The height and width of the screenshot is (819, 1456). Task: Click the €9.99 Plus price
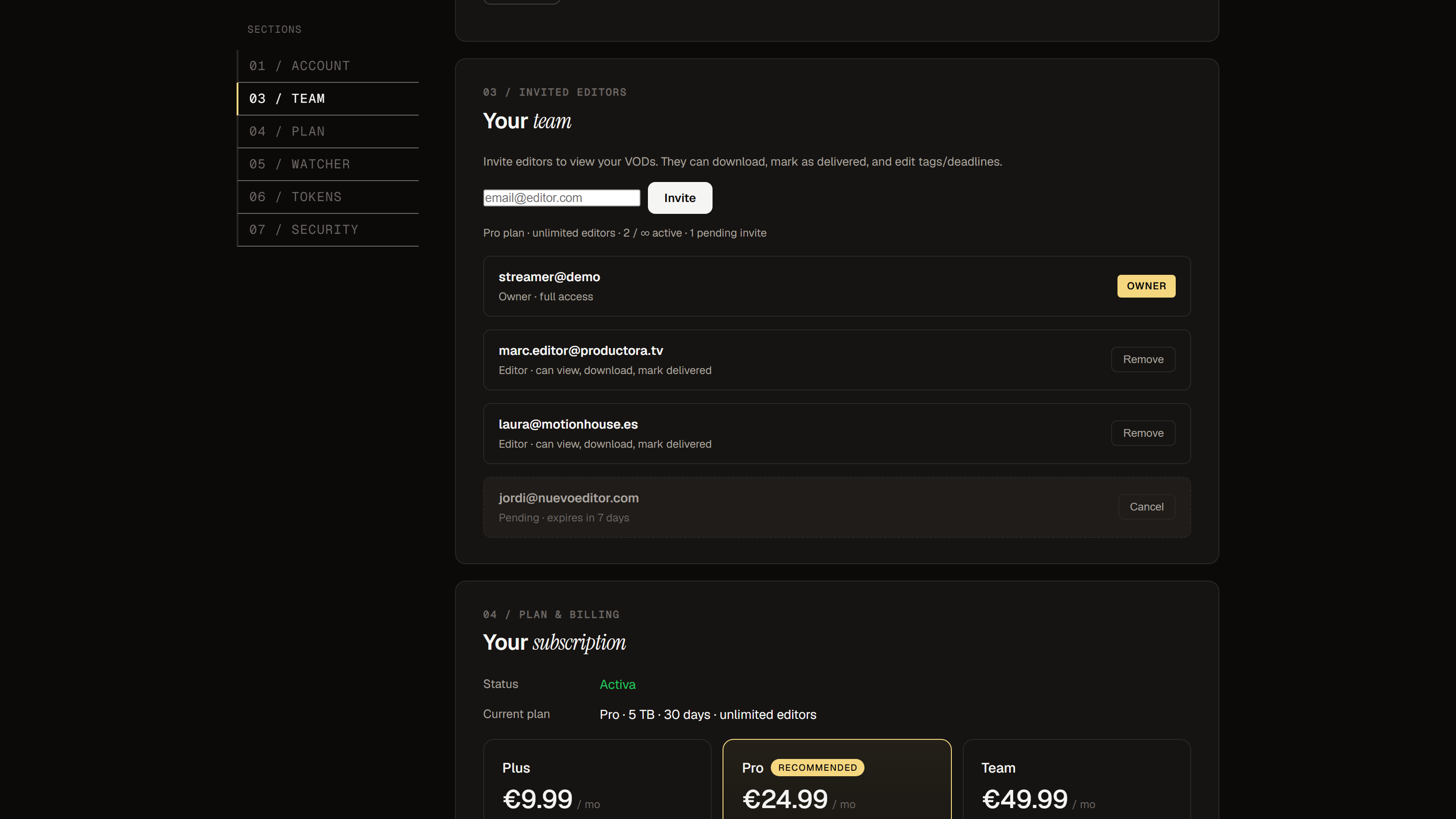click(537, 799)
